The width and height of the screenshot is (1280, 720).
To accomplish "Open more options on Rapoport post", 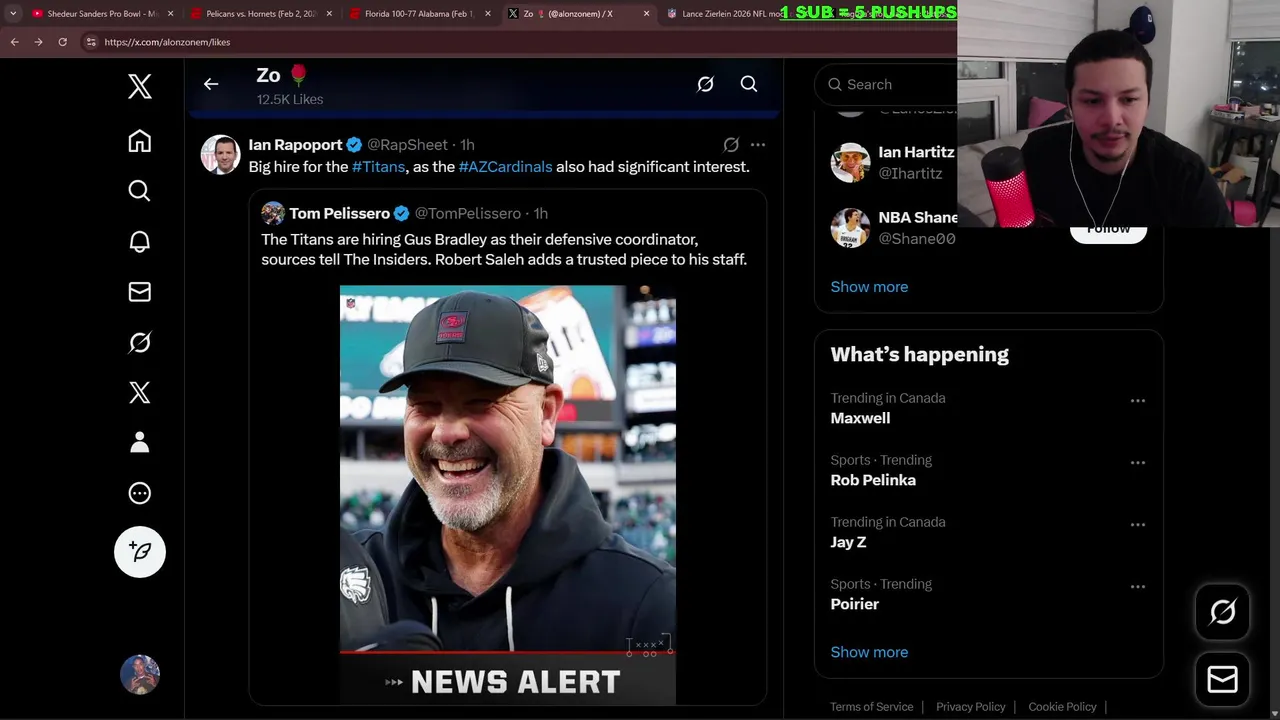I will tap(758, 145).
